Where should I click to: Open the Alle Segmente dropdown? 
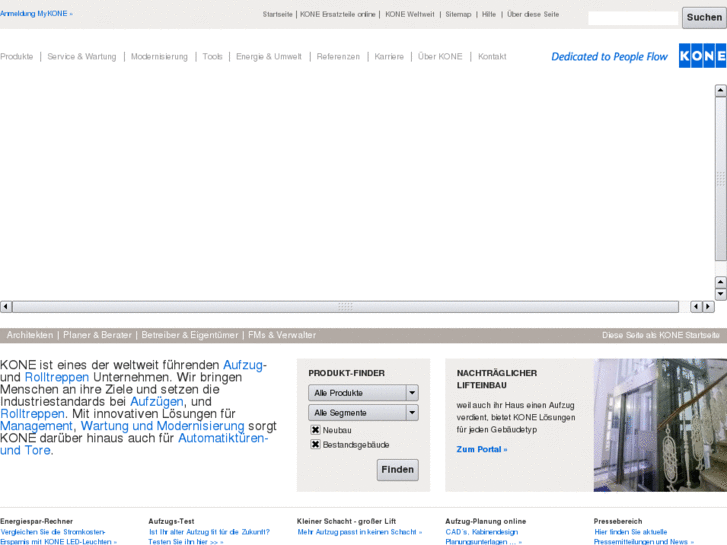click(363, 413)
